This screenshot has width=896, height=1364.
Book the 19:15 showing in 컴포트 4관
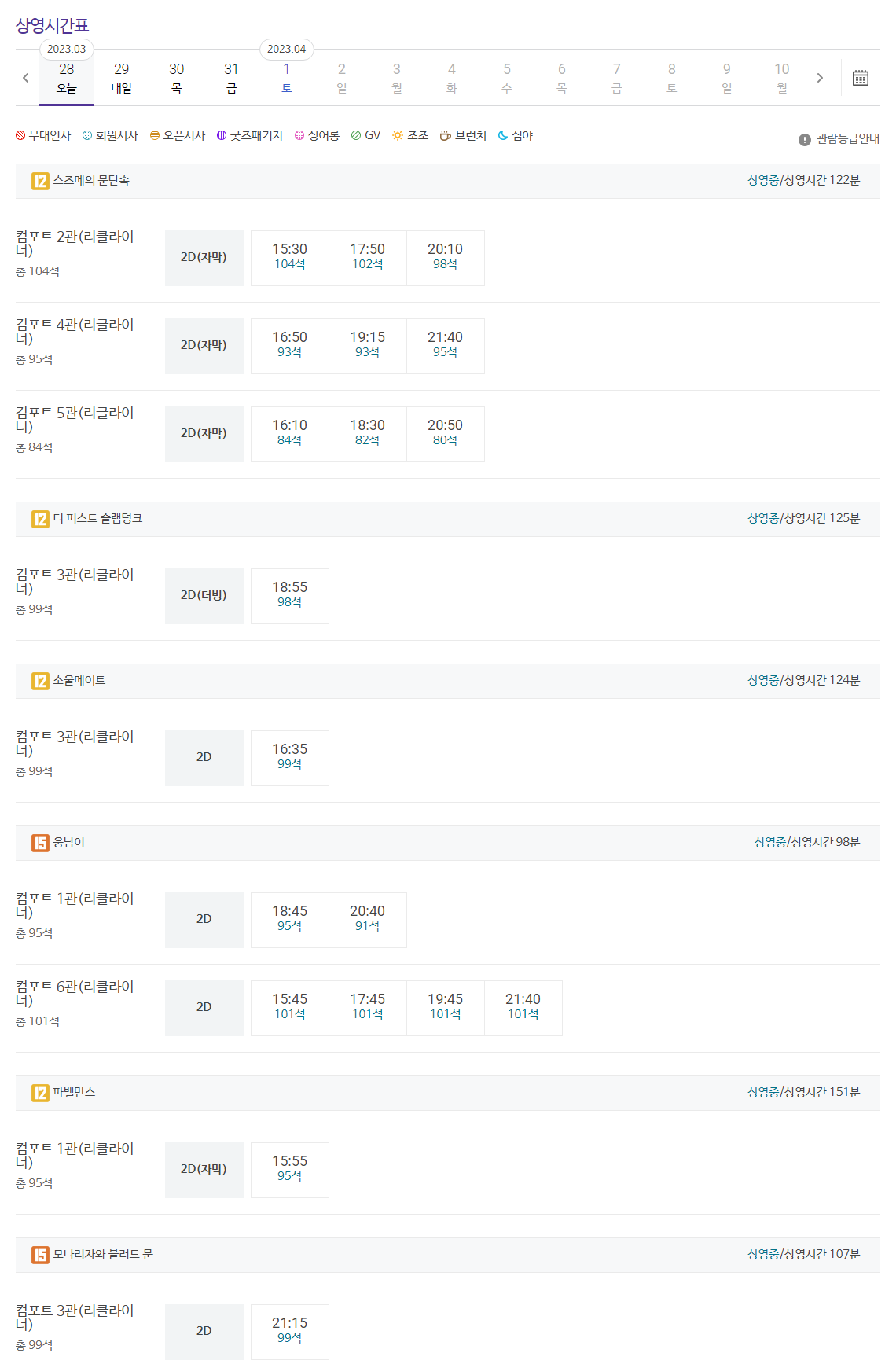tap(367, 346)
